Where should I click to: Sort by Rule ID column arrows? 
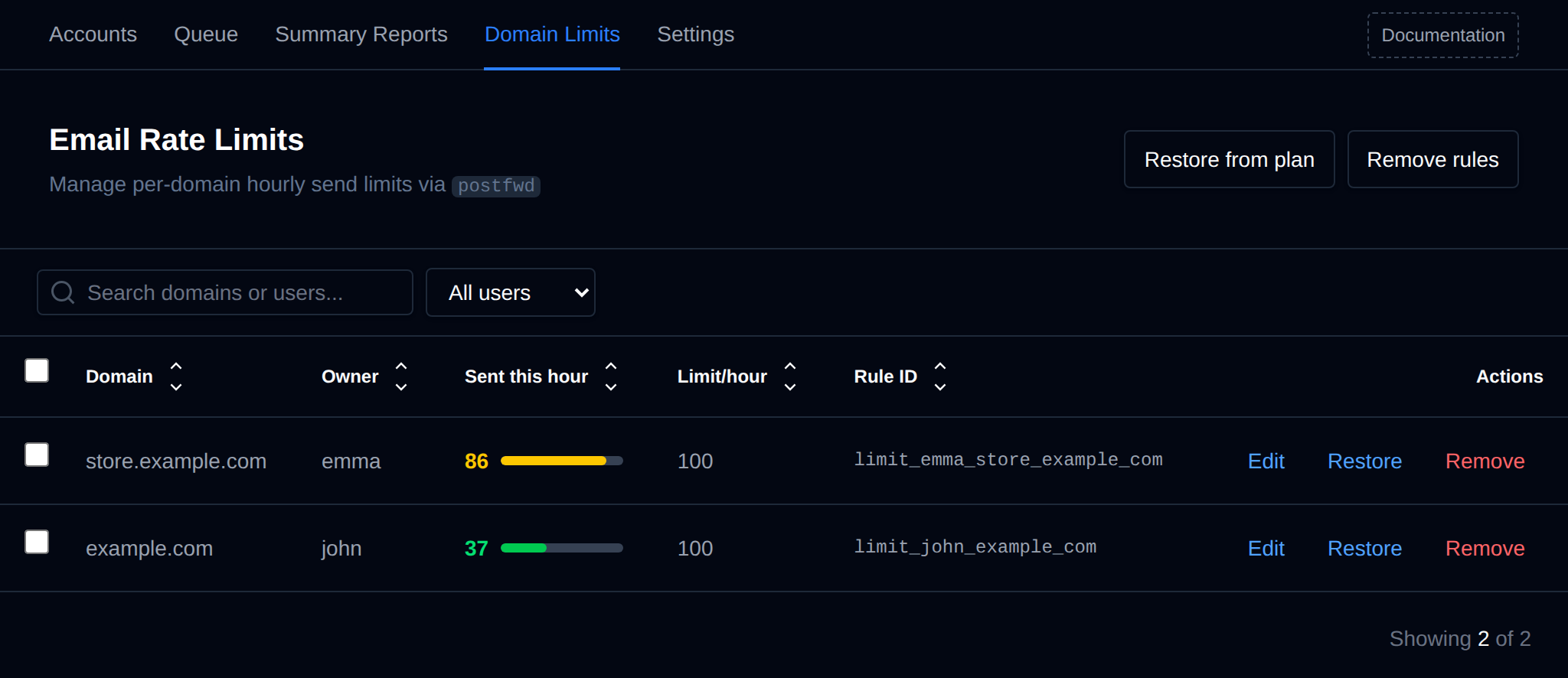[940, 376]
